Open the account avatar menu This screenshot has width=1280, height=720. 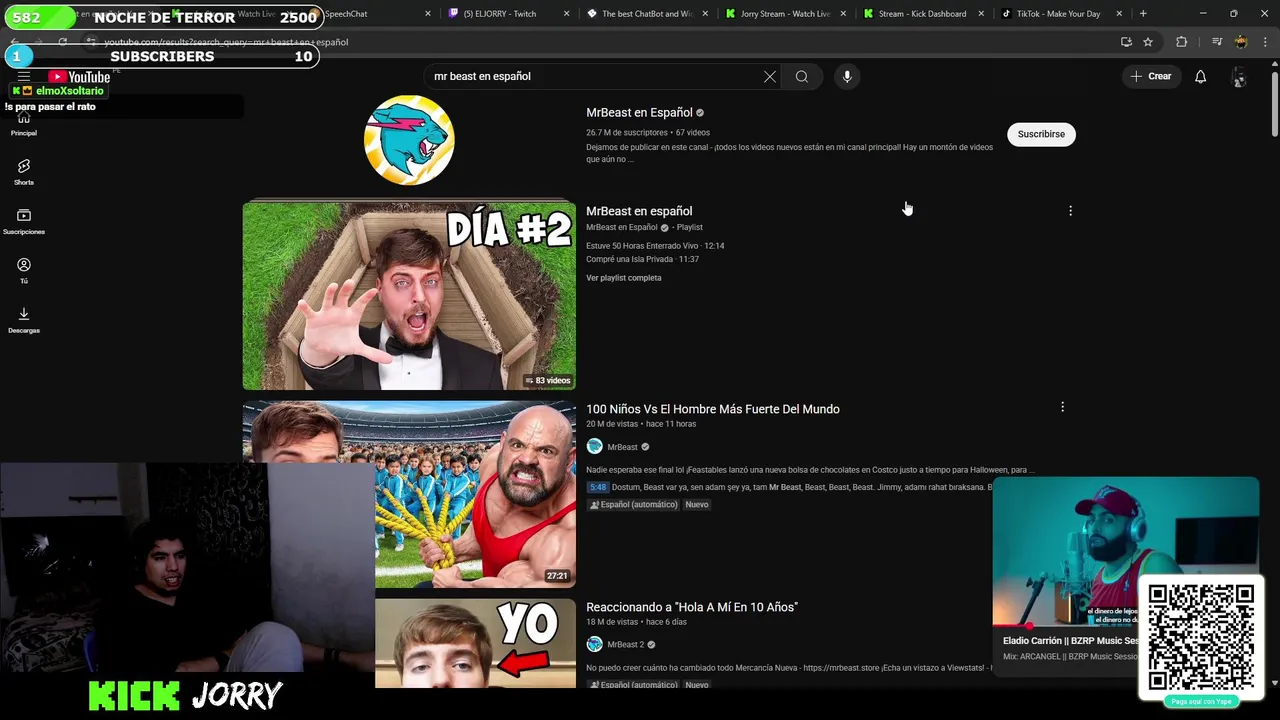click(1239, 77)
